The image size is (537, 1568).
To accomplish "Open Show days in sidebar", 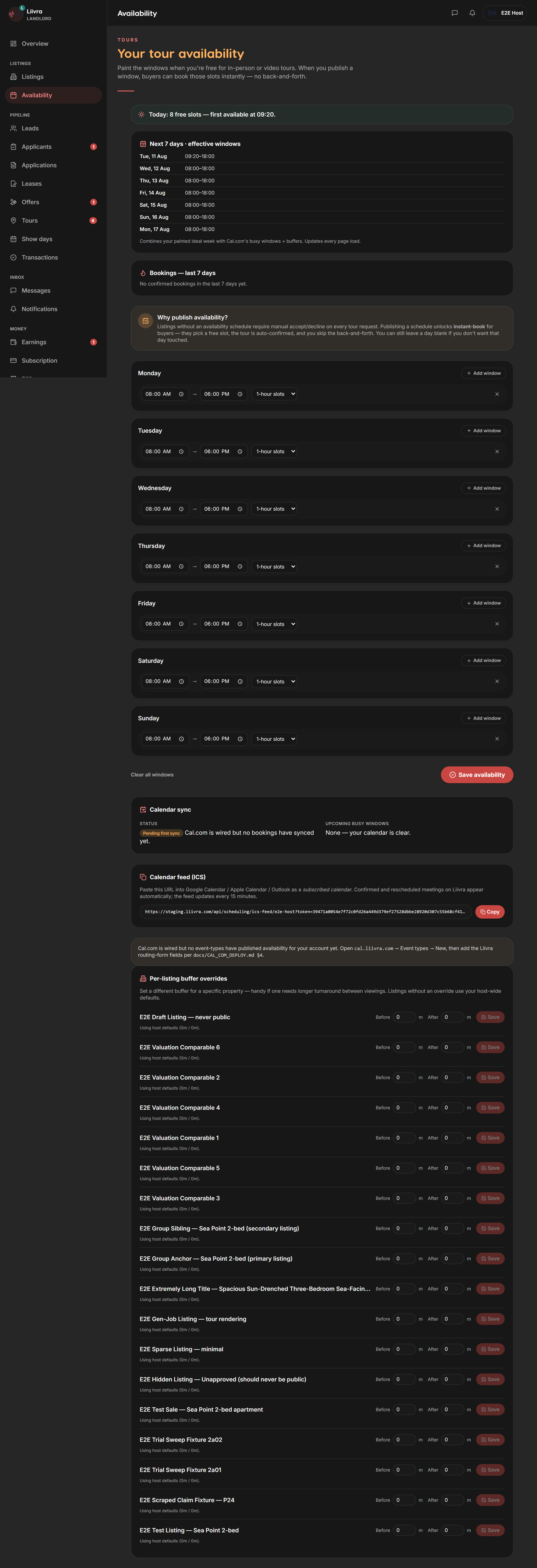I will 53,239.
